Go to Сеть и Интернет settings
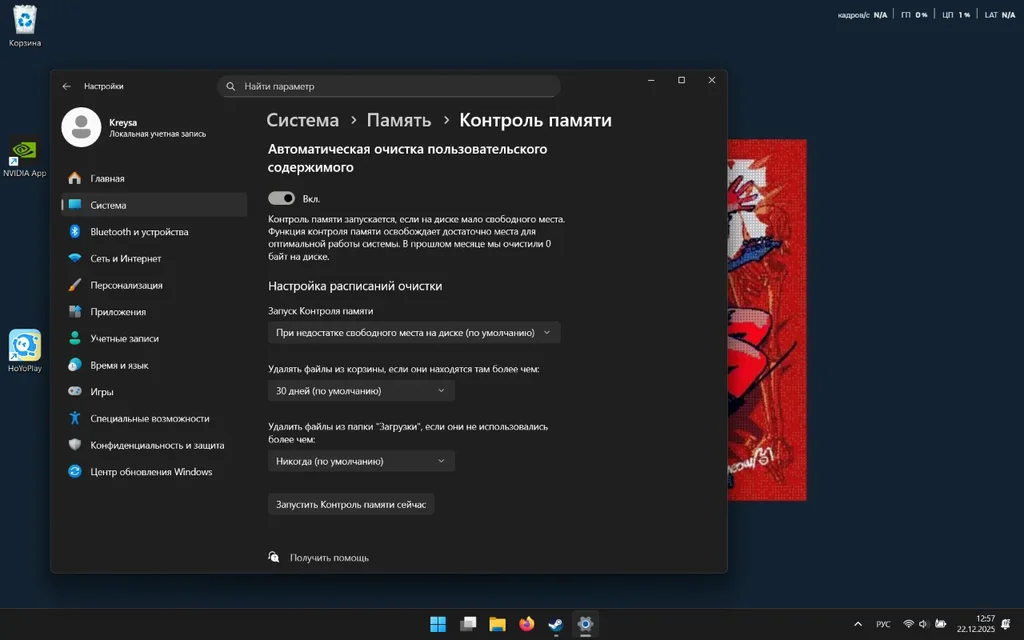The height and width of the screenshot is (640, 1024). click(x=125, y=259)
